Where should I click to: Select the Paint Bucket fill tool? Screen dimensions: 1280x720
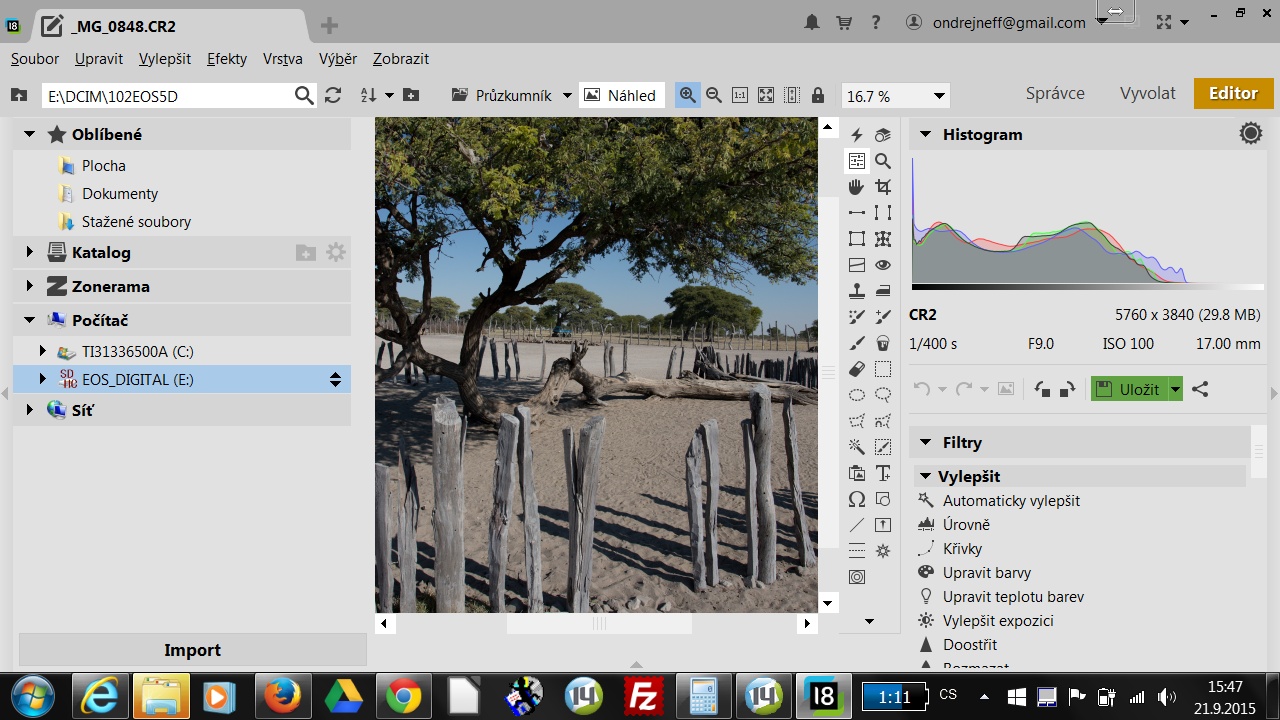883,343
